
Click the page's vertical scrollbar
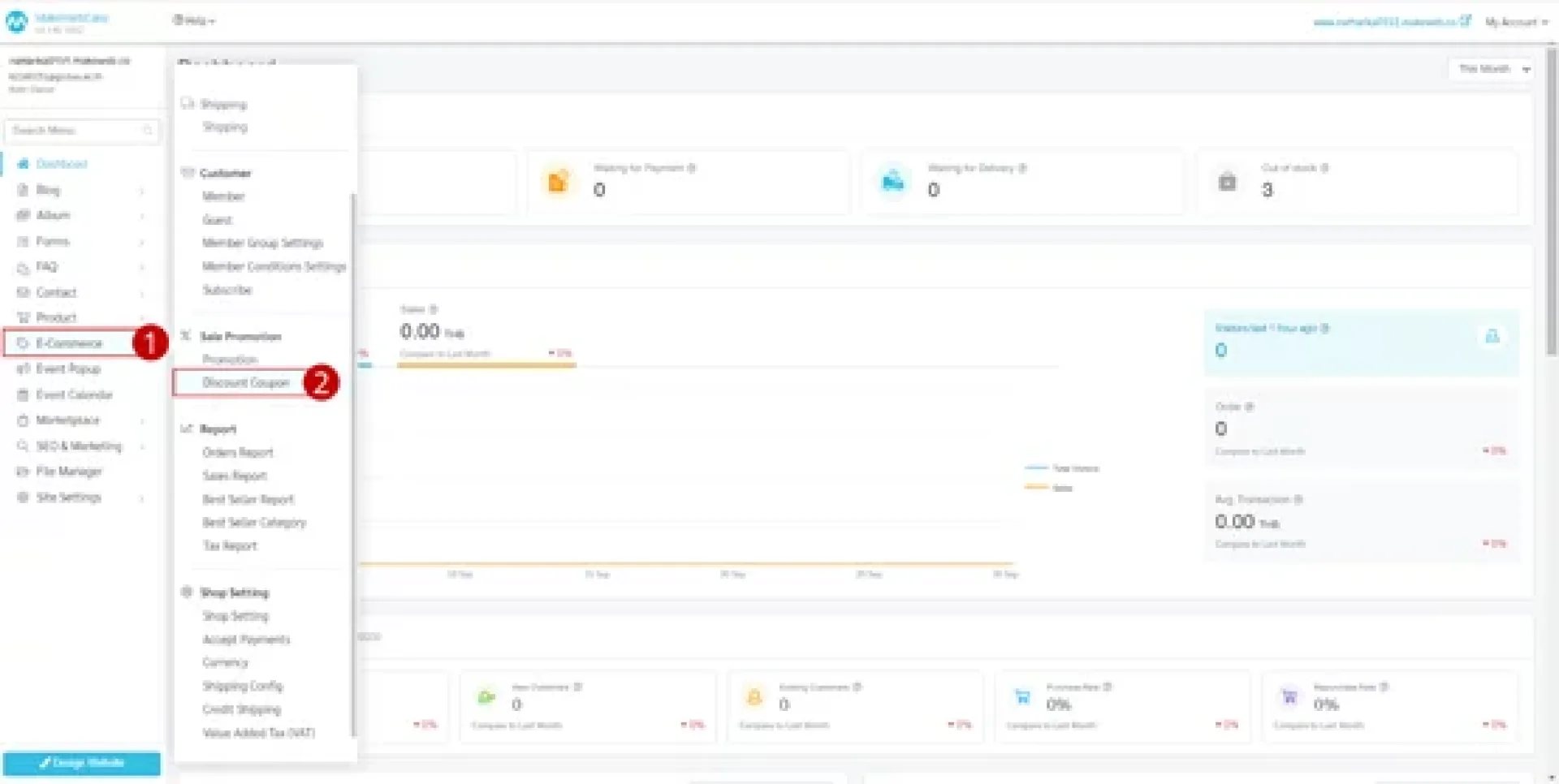1552,203
